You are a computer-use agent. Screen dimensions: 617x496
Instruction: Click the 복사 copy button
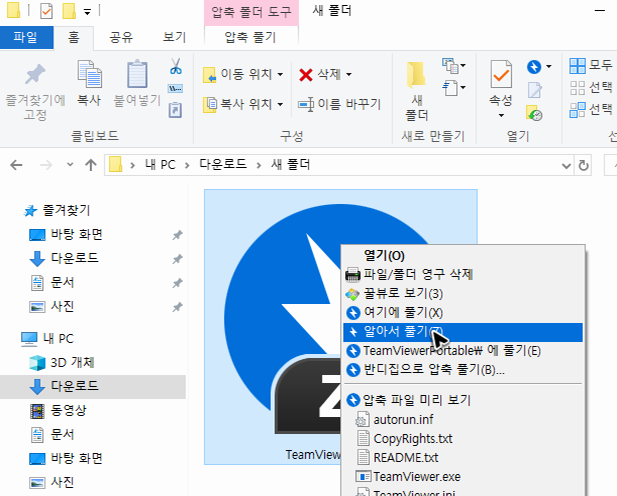click(x=89, y=83)
